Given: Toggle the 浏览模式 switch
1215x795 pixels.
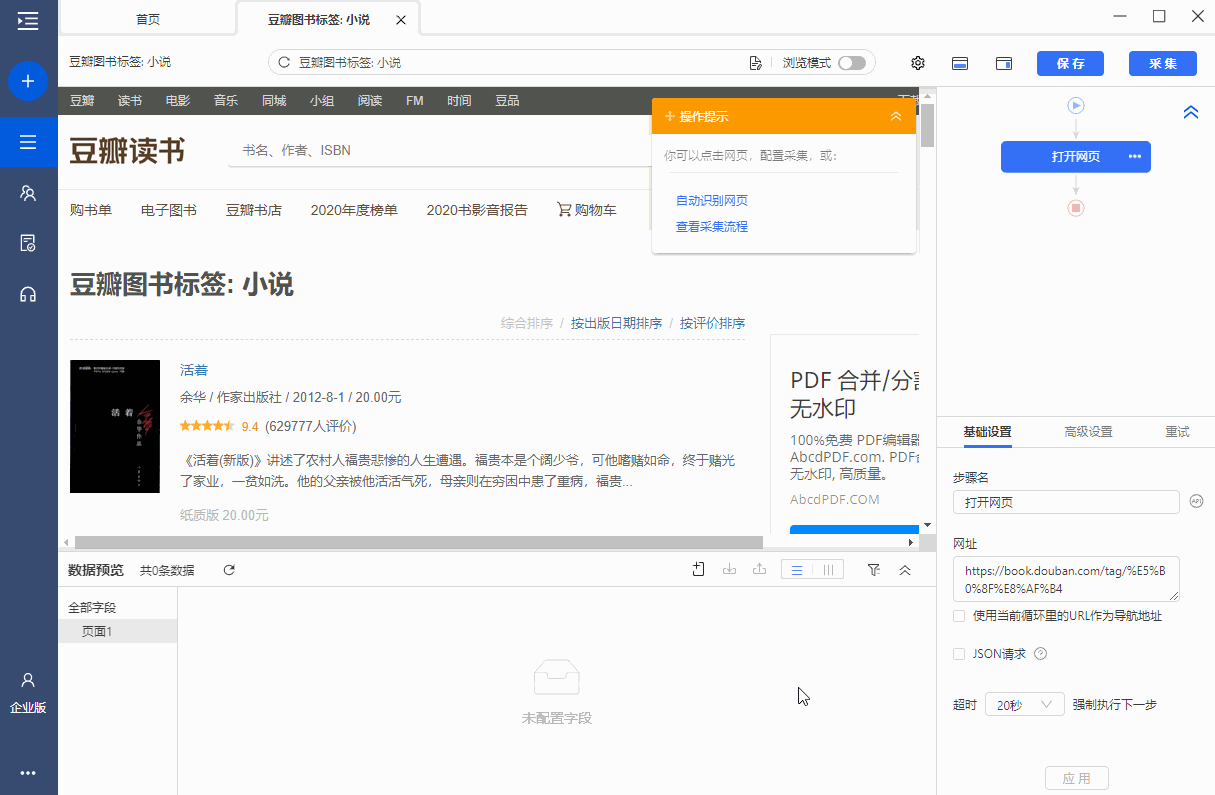Looking at the screenshot, I should click(x=852, y=63).
